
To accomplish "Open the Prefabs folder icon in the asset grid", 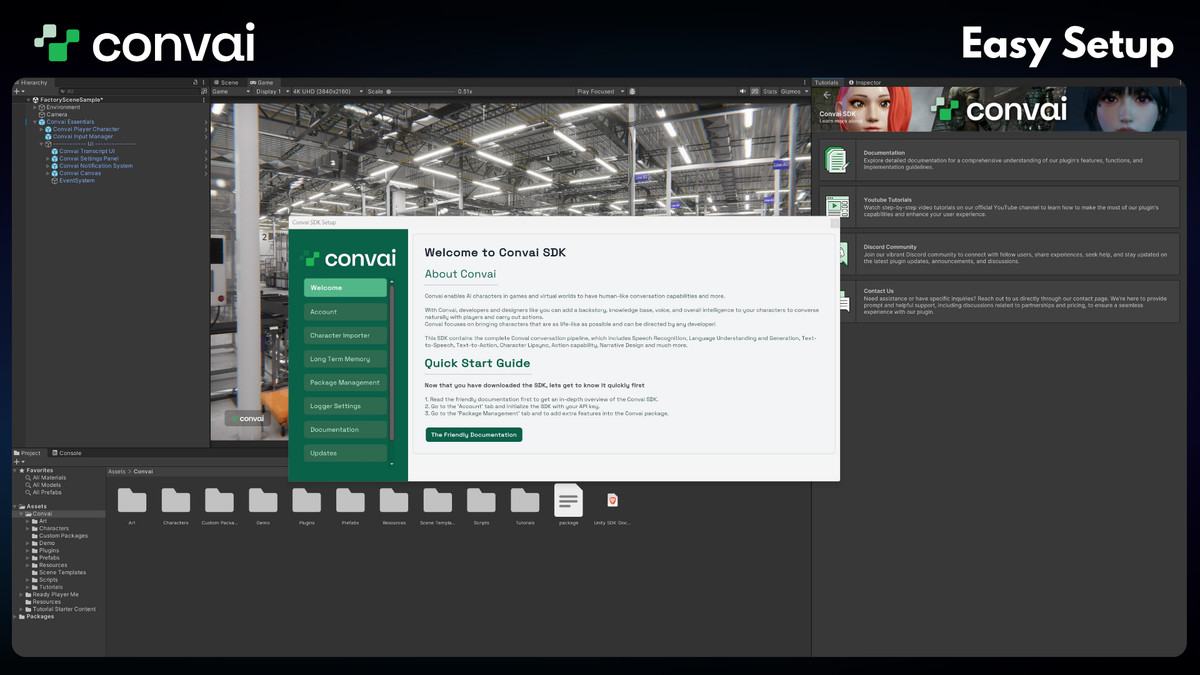I will (x=350, y=500).
